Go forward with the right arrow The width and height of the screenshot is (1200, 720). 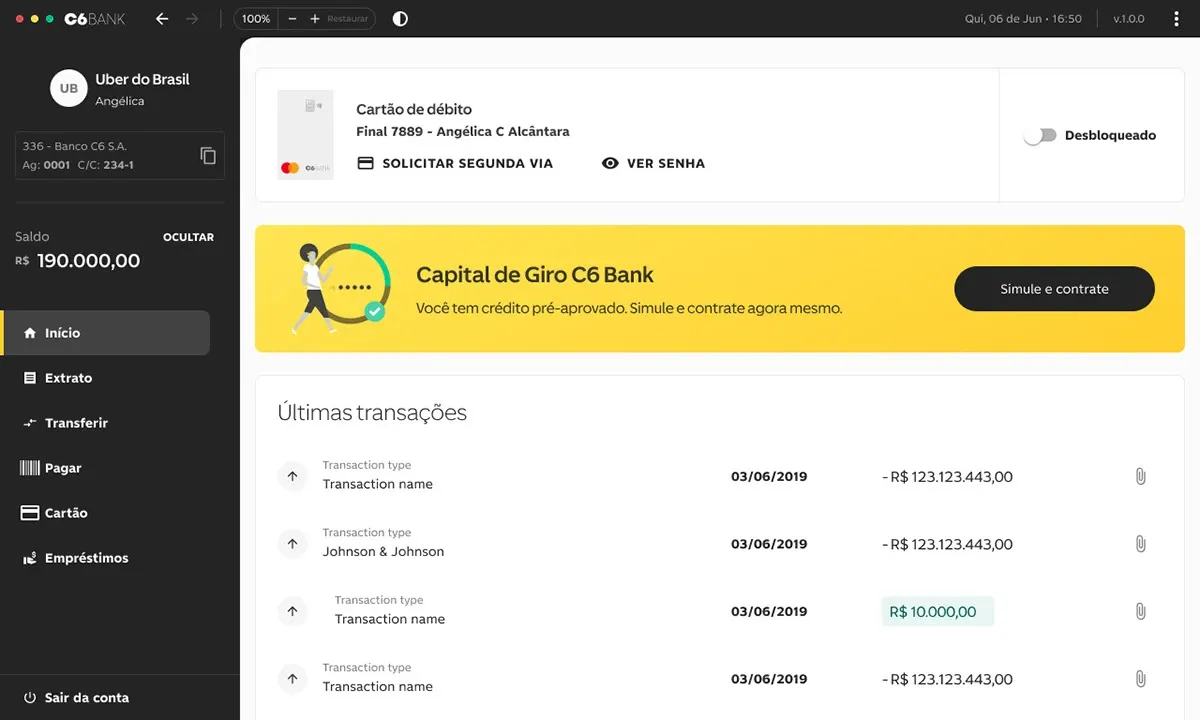192,19
